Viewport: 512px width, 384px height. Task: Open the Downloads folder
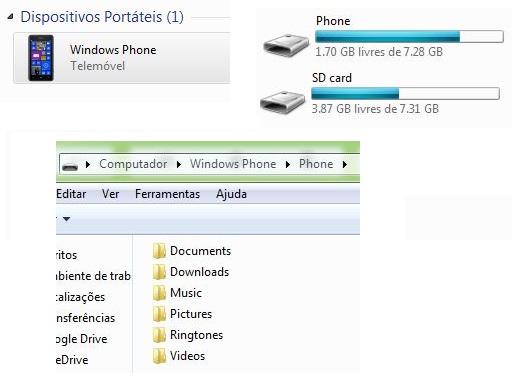click(191, 272)
